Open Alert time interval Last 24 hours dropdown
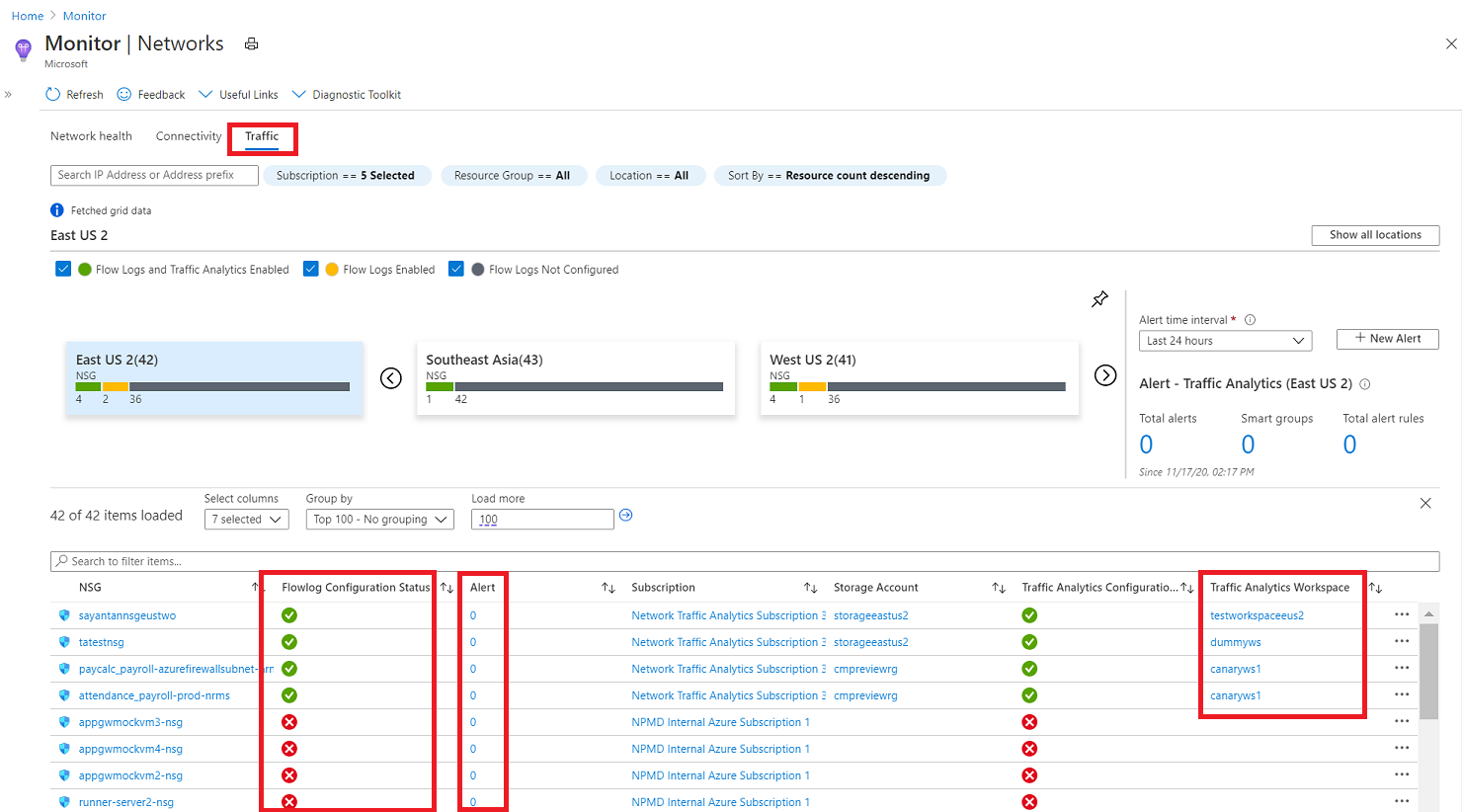This screenshot has height=812, width=1462. click(x=1225, y=341)
